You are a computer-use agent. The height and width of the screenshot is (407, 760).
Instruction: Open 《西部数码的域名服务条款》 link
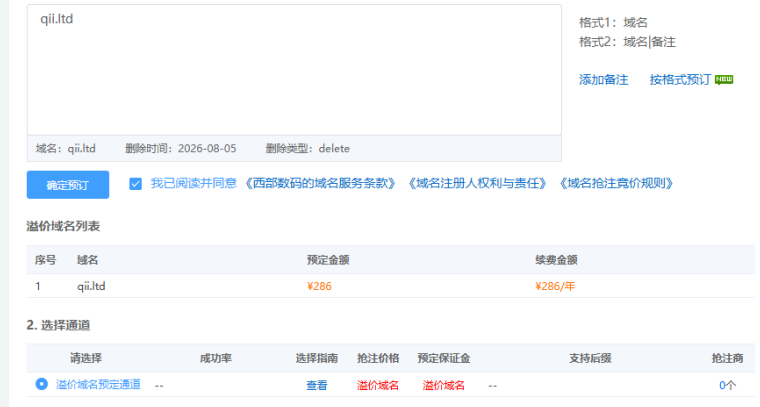[x=320, y=184]
